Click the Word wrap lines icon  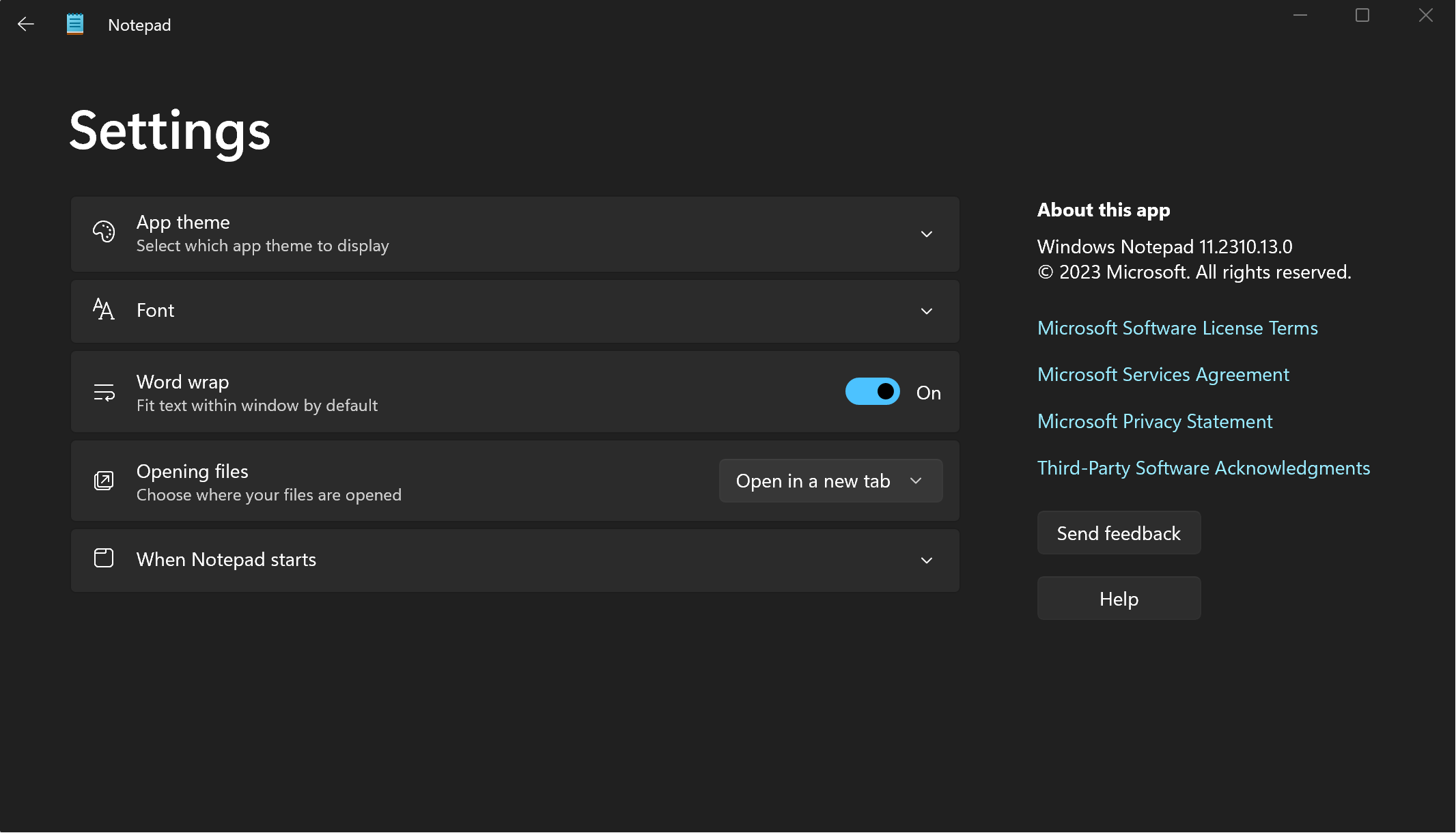coord(104,393)
